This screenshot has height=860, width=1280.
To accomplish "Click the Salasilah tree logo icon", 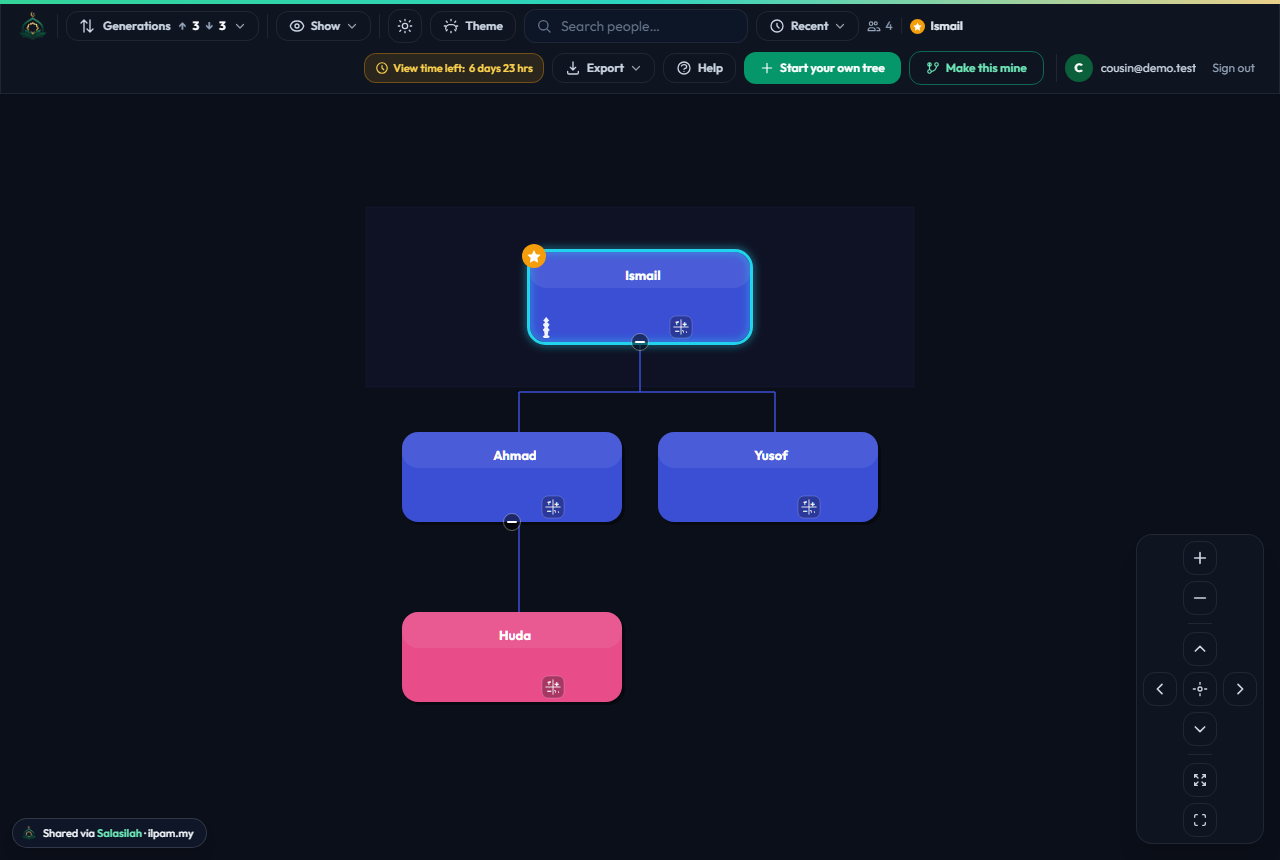I will click(x=33, y=26).
